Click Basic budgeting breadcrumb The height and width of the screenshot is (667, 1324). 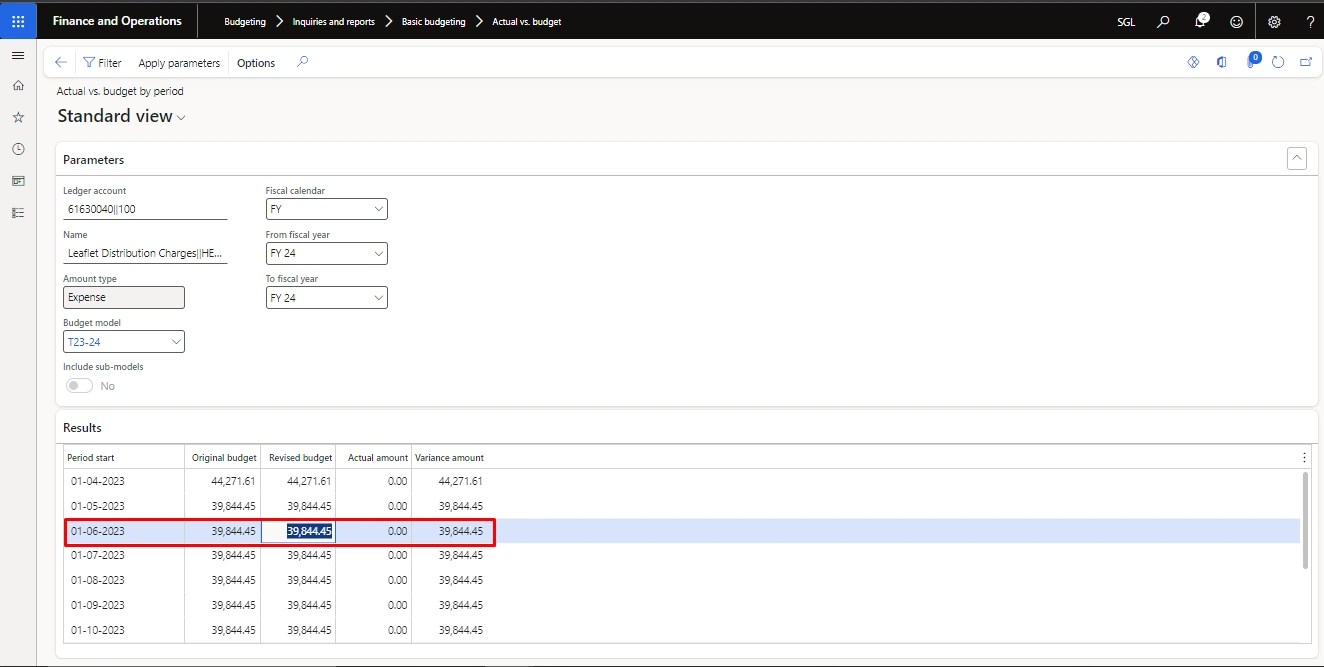(434, 21)
